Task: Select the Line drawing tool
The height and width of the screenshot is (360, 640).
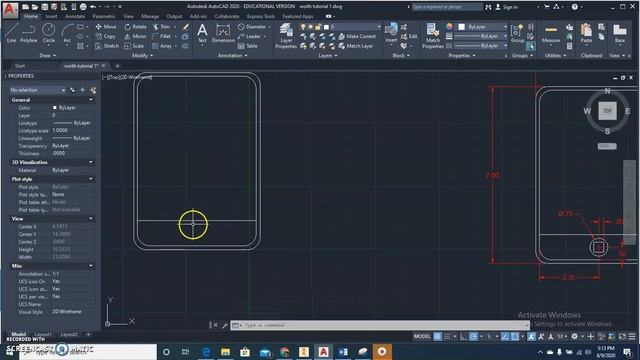Action: click(11, 33)
